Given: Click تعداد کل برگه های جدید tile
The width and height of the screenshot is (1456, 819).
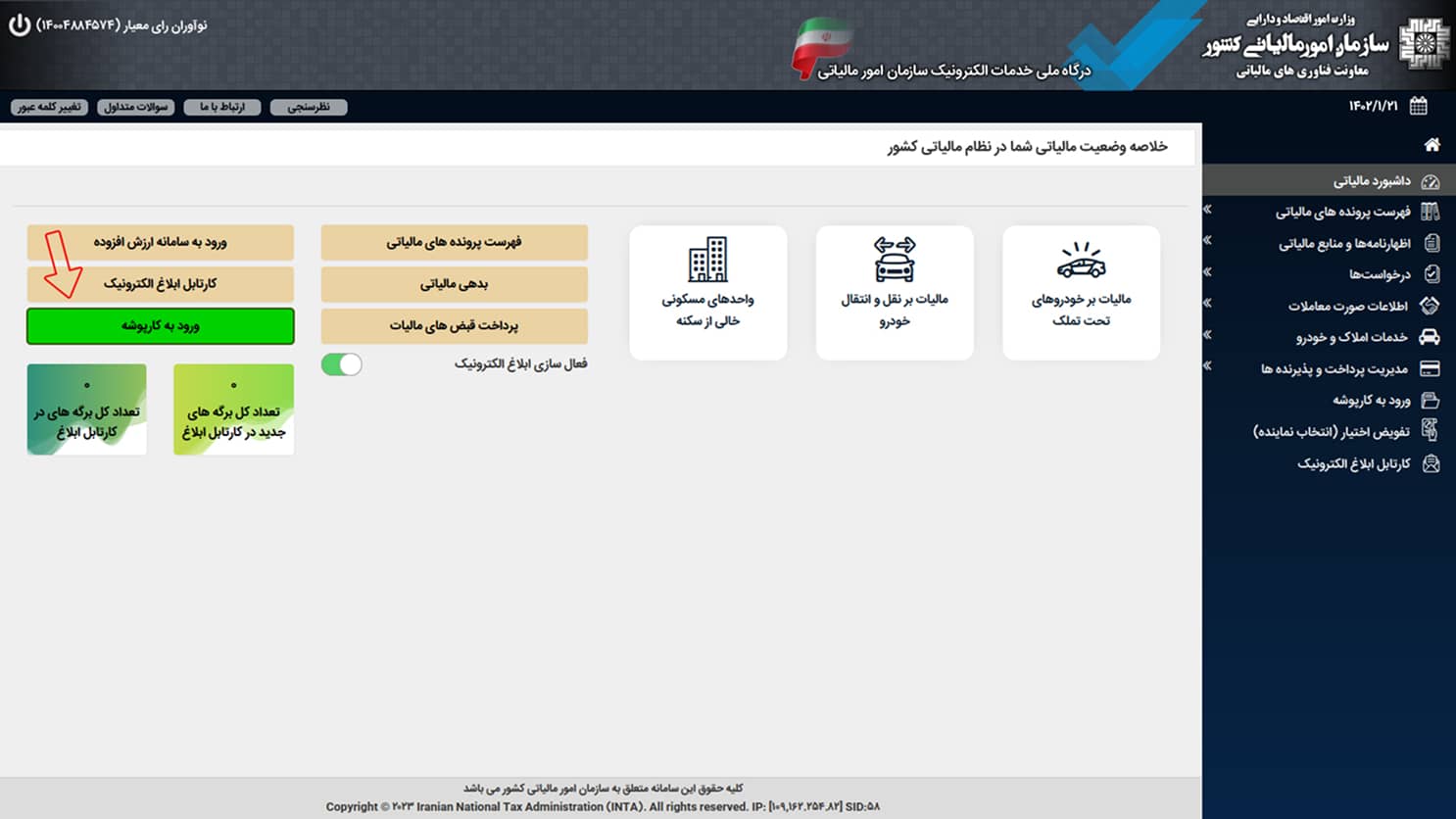Looking at the screenshot, I should coord(233,409).
